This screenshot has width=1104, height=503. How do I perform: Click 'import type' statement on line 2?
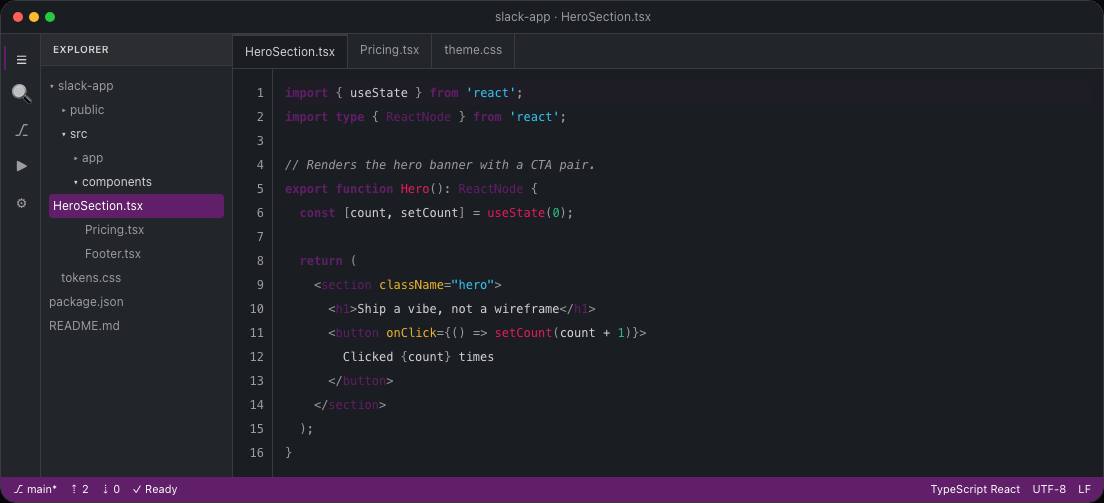pyautogui.click(x=325, y=117)
